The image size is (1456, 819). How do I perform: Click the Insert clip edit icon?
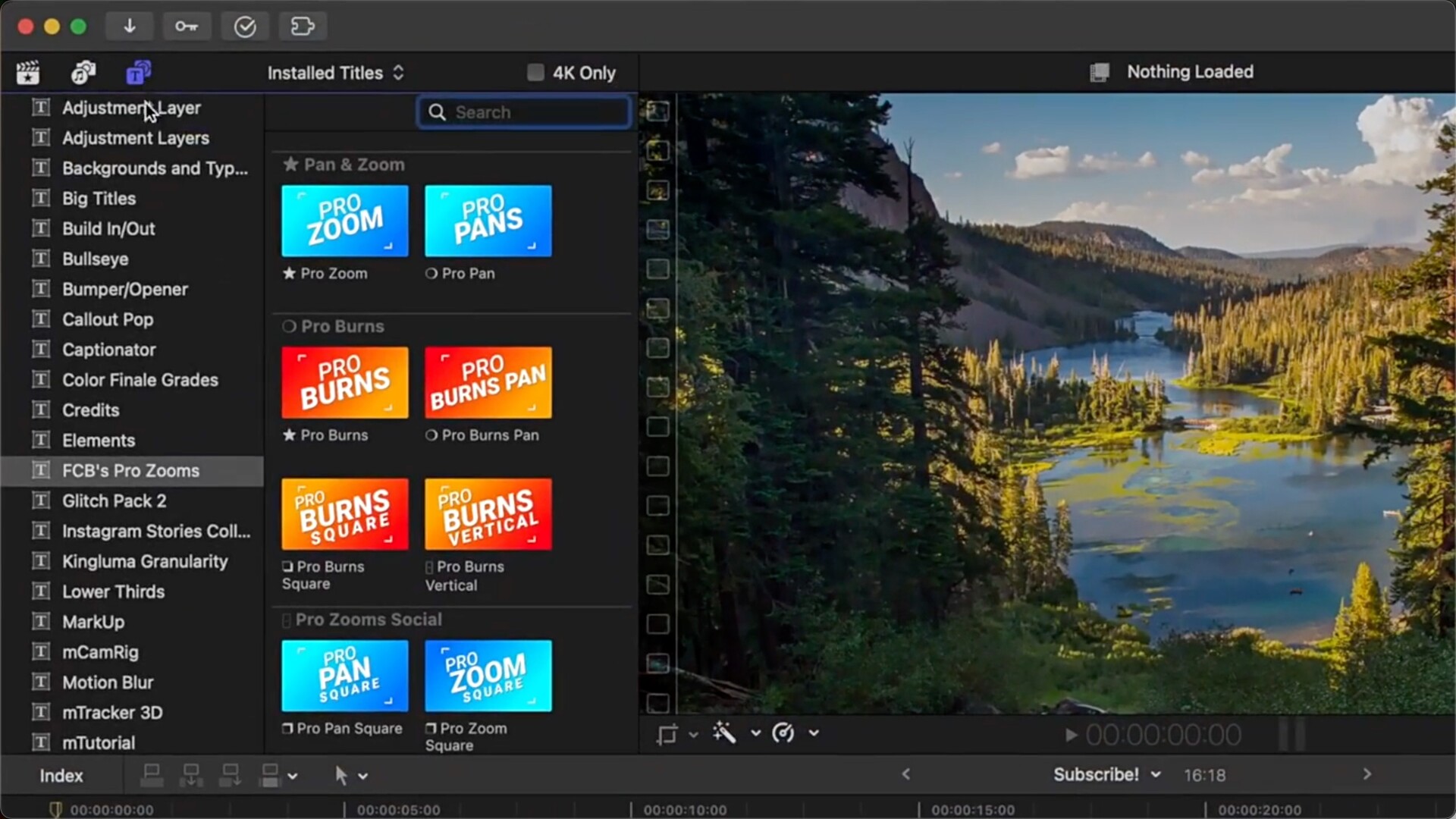pos(191,775)
